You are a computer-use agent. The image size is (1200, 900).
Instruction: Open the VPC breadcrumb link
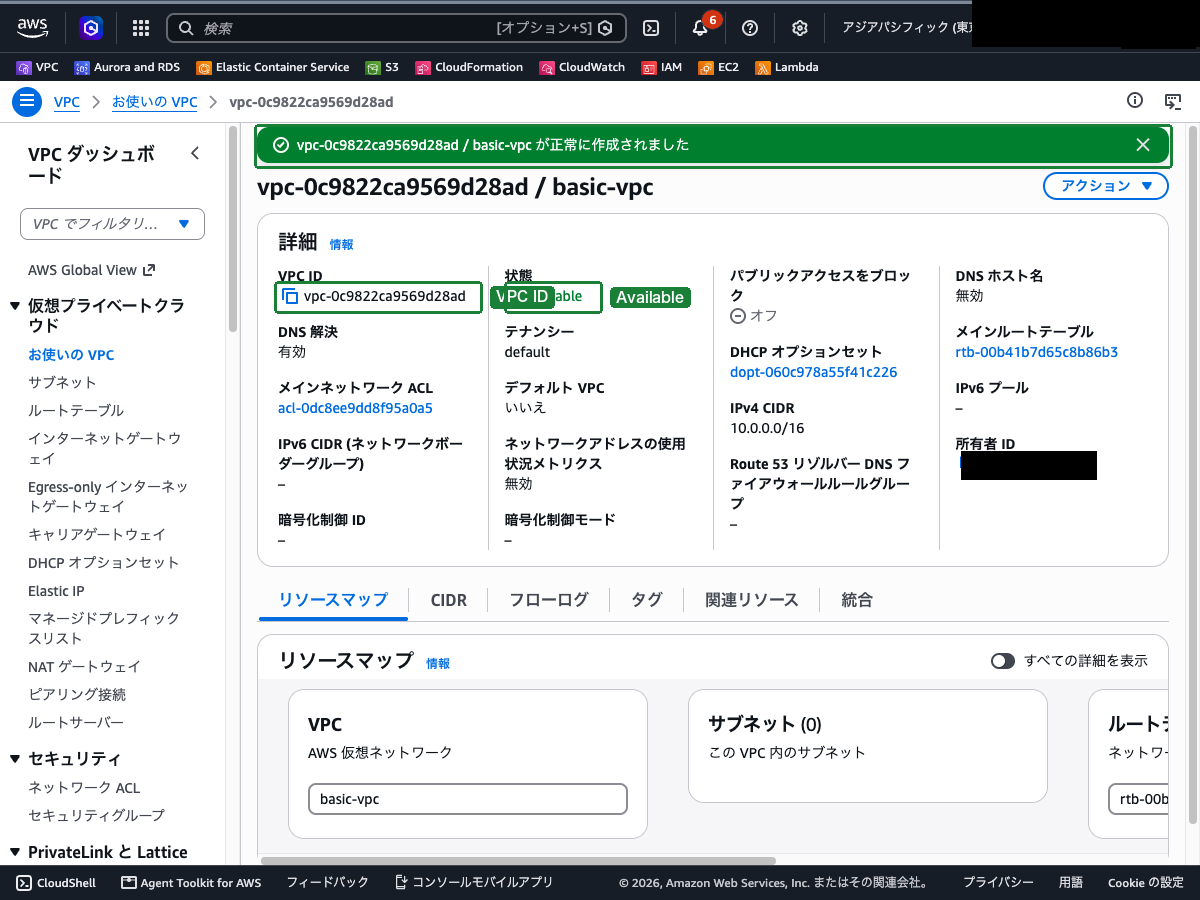tap(67, 102)
